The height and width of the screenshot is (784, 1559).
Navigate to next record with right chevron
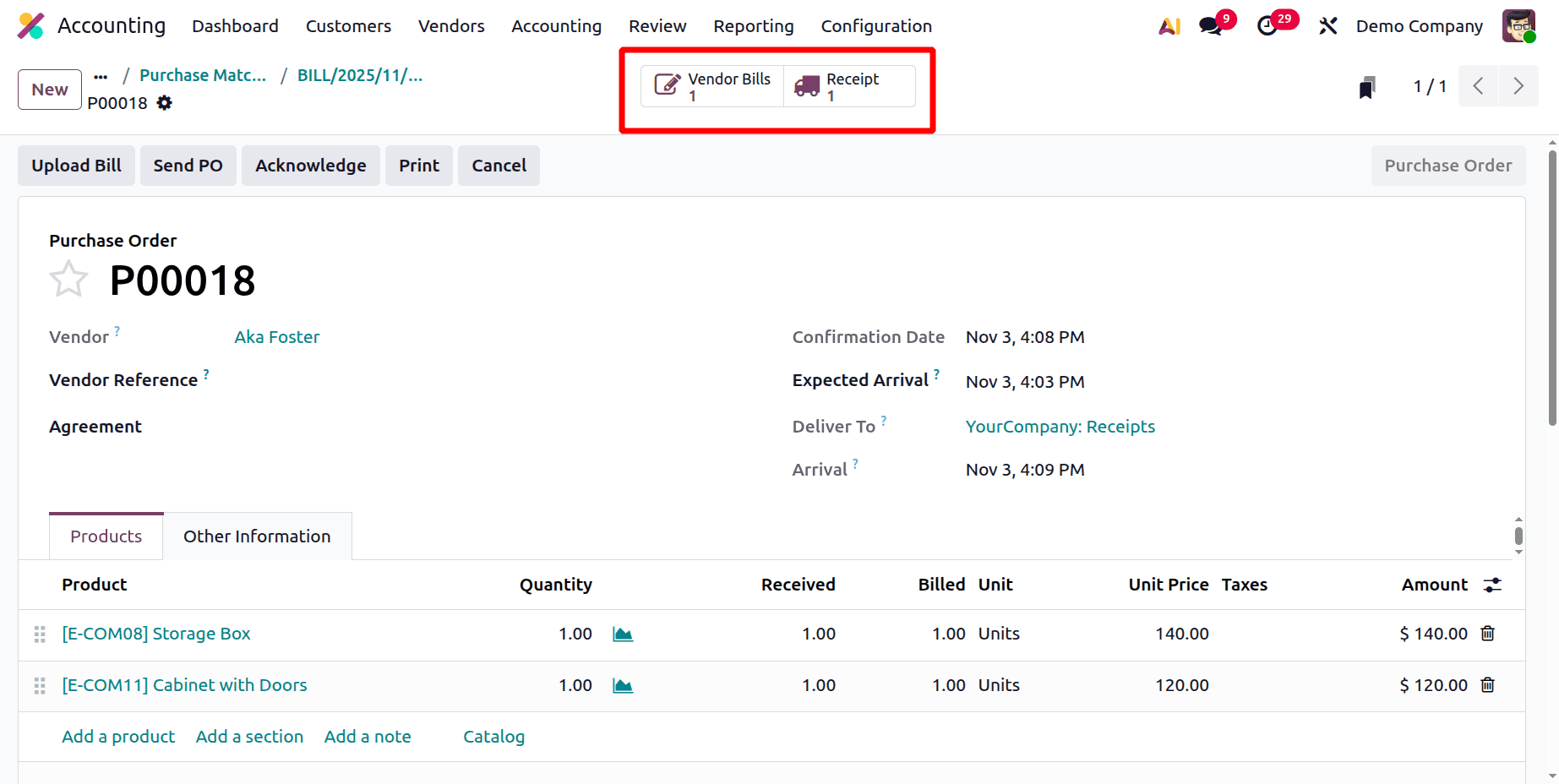[x=1518, y=85]
